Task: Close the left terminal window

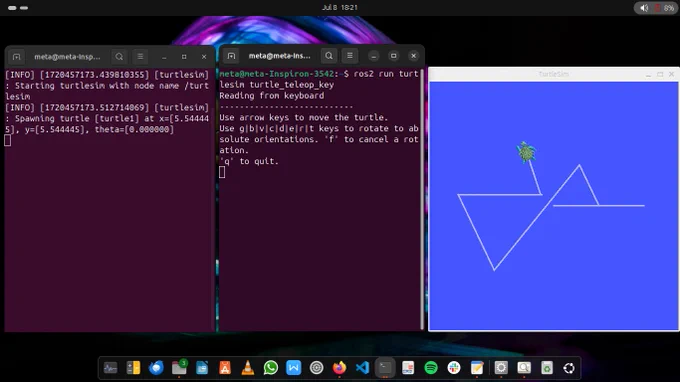Action: (204, 57)
